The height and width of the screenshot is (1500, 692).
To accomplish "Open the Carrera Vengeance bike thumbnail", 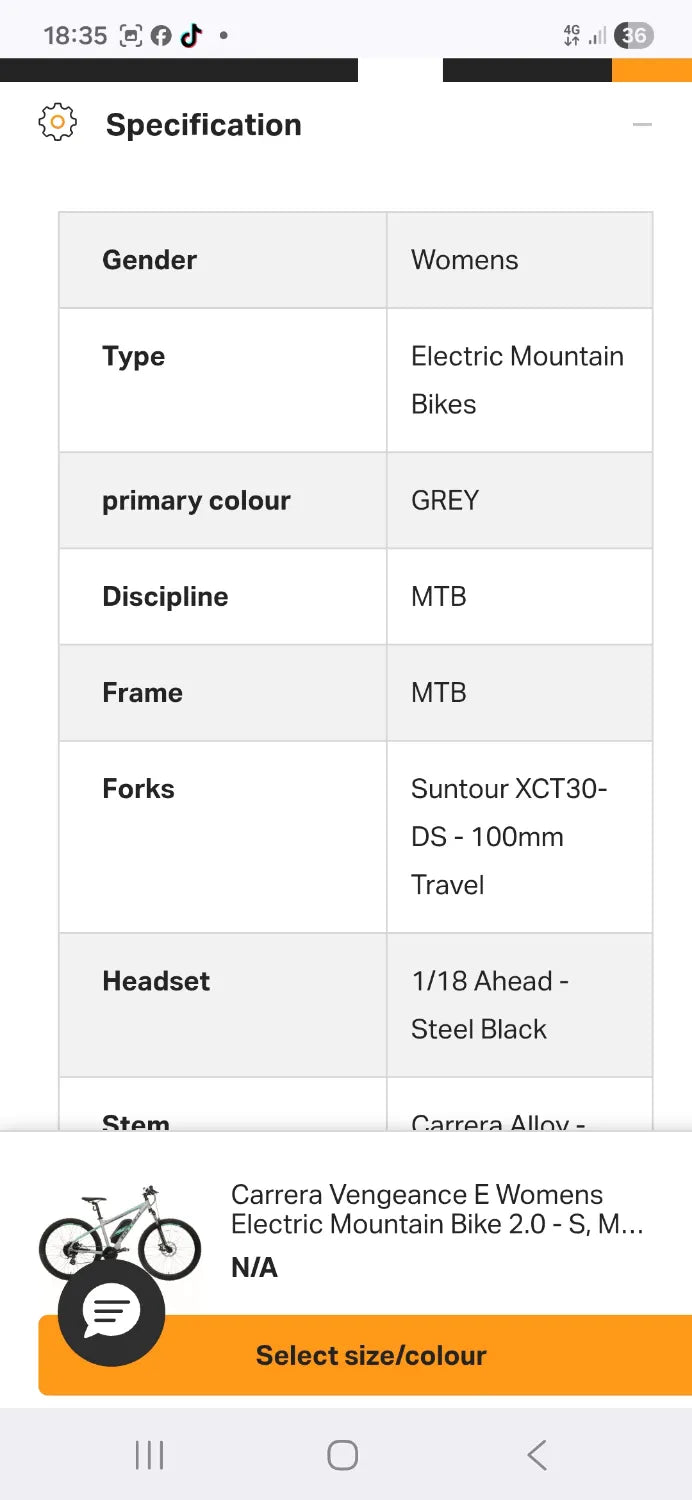I will (x=119, y=1232).
